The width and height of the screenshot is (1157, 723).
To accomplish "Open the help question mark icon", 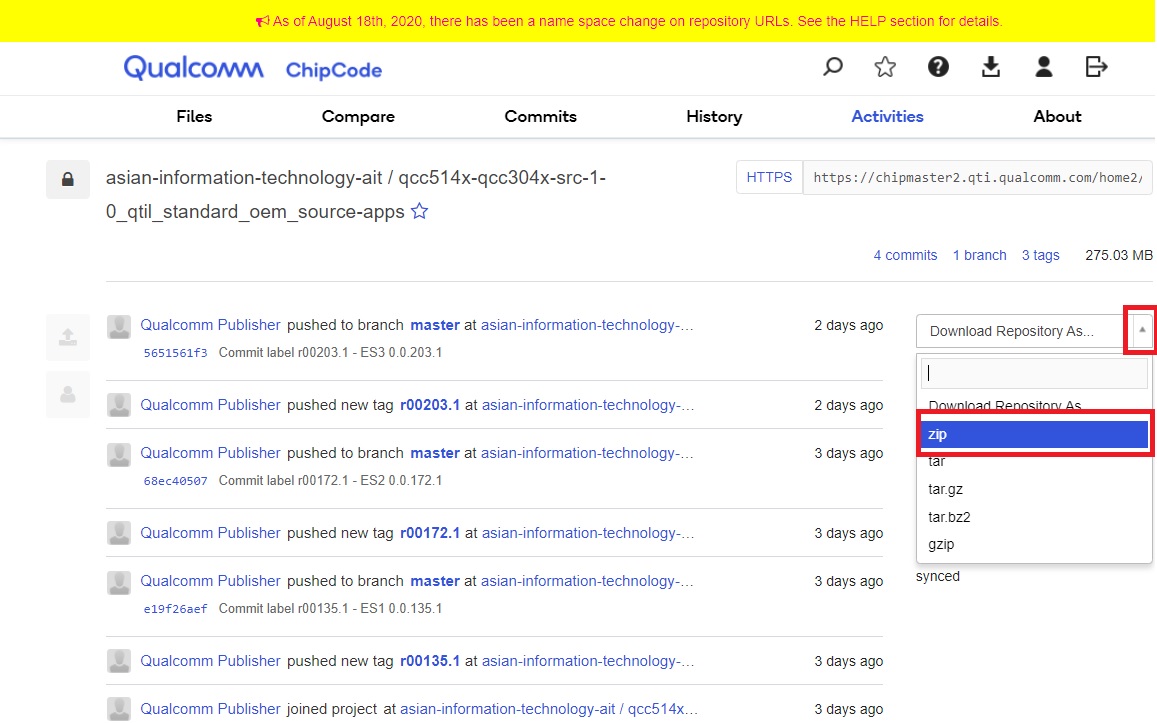I will [938, 67].
